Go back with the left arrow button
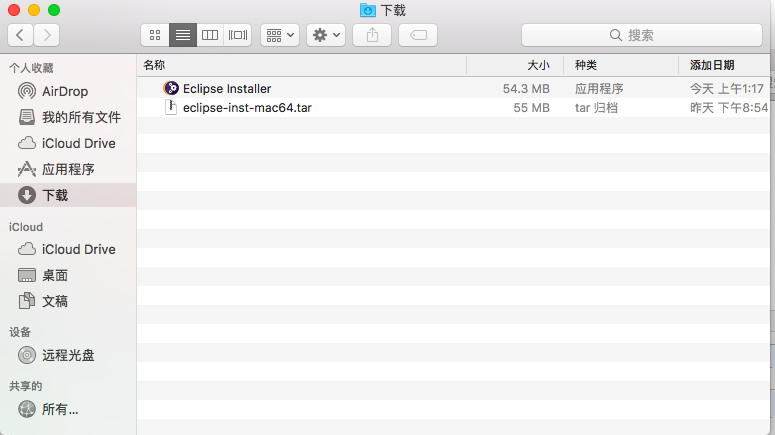775x435 pixels. [x=20, y=35]
